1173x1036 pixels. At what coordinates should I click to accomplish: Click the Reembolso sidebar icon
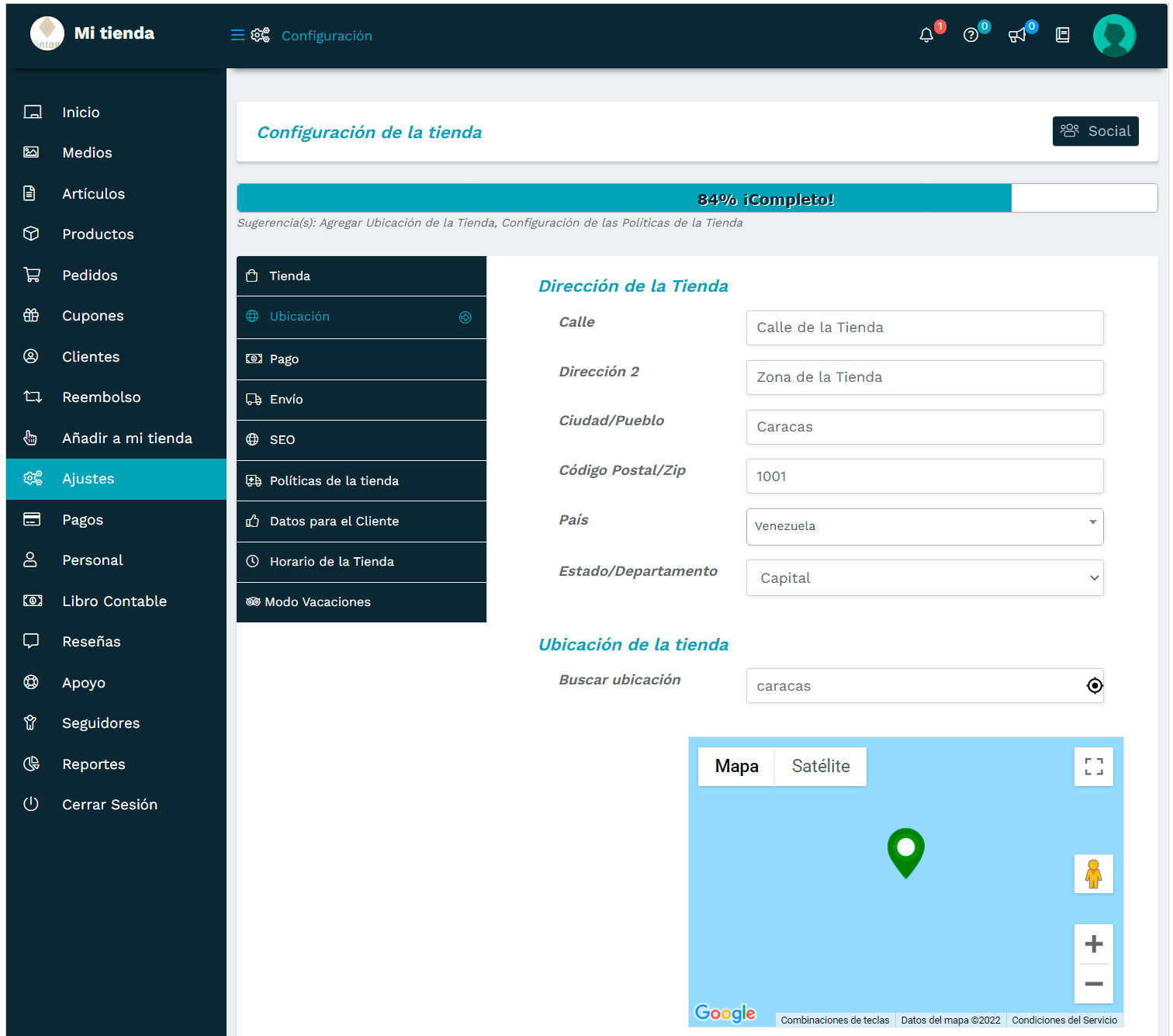[x=32, y=397]
